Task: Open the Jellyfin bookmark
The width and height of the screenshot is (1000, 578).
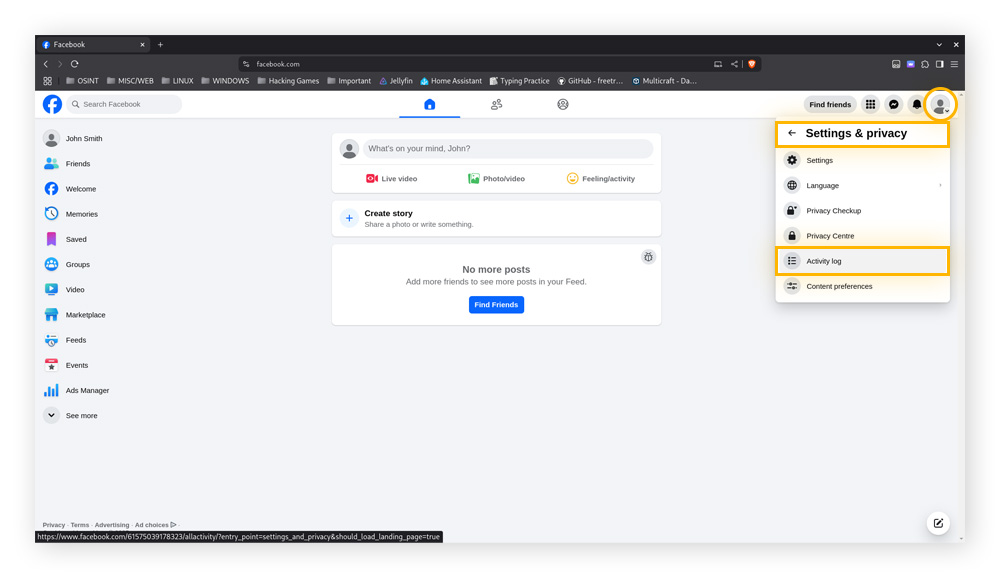Action: pos(396,81)
